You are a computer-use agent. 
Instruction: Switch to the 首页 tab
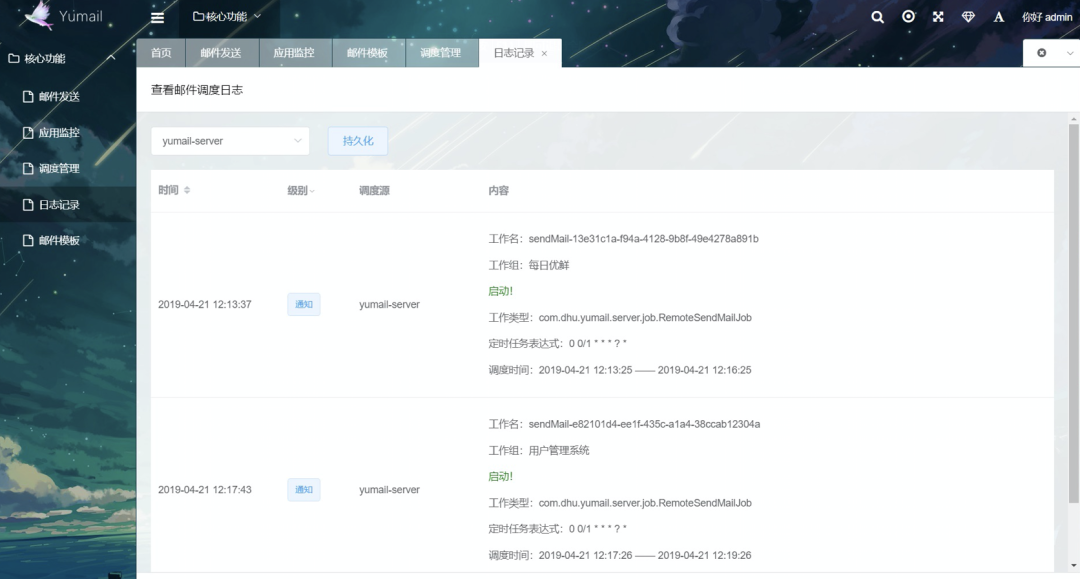tap(161, 53)
